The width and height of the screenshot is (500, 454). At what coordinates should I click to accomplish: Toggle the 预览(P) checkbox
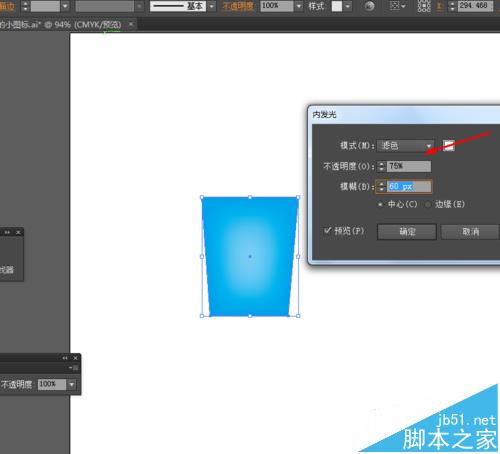[327, 230]
